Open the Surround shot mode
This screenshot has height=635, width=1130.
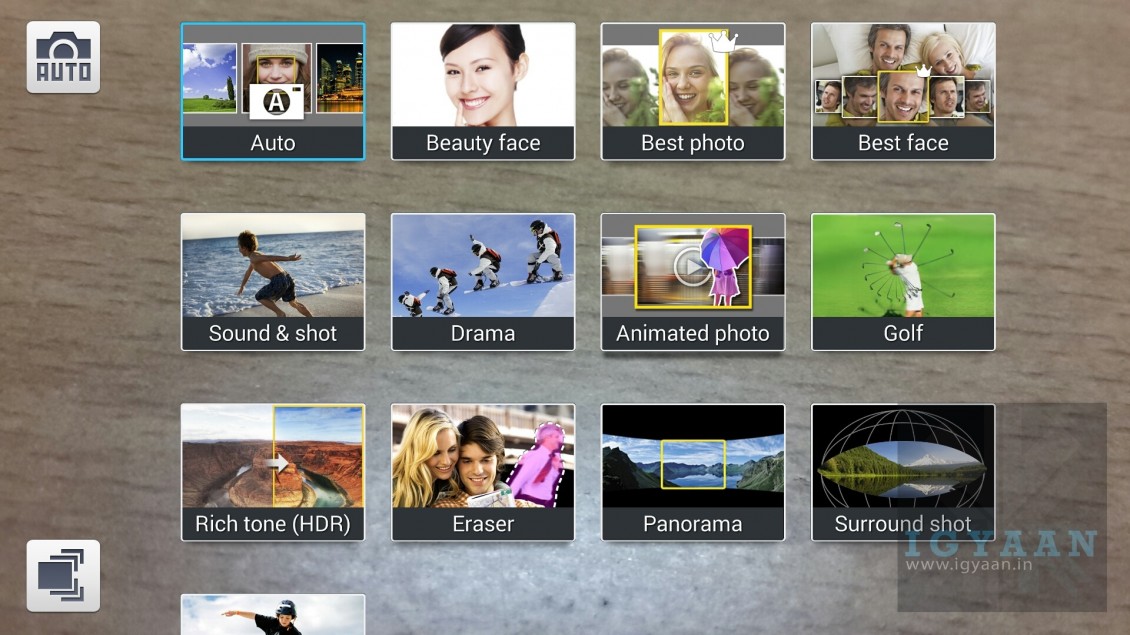click(903, 472)
